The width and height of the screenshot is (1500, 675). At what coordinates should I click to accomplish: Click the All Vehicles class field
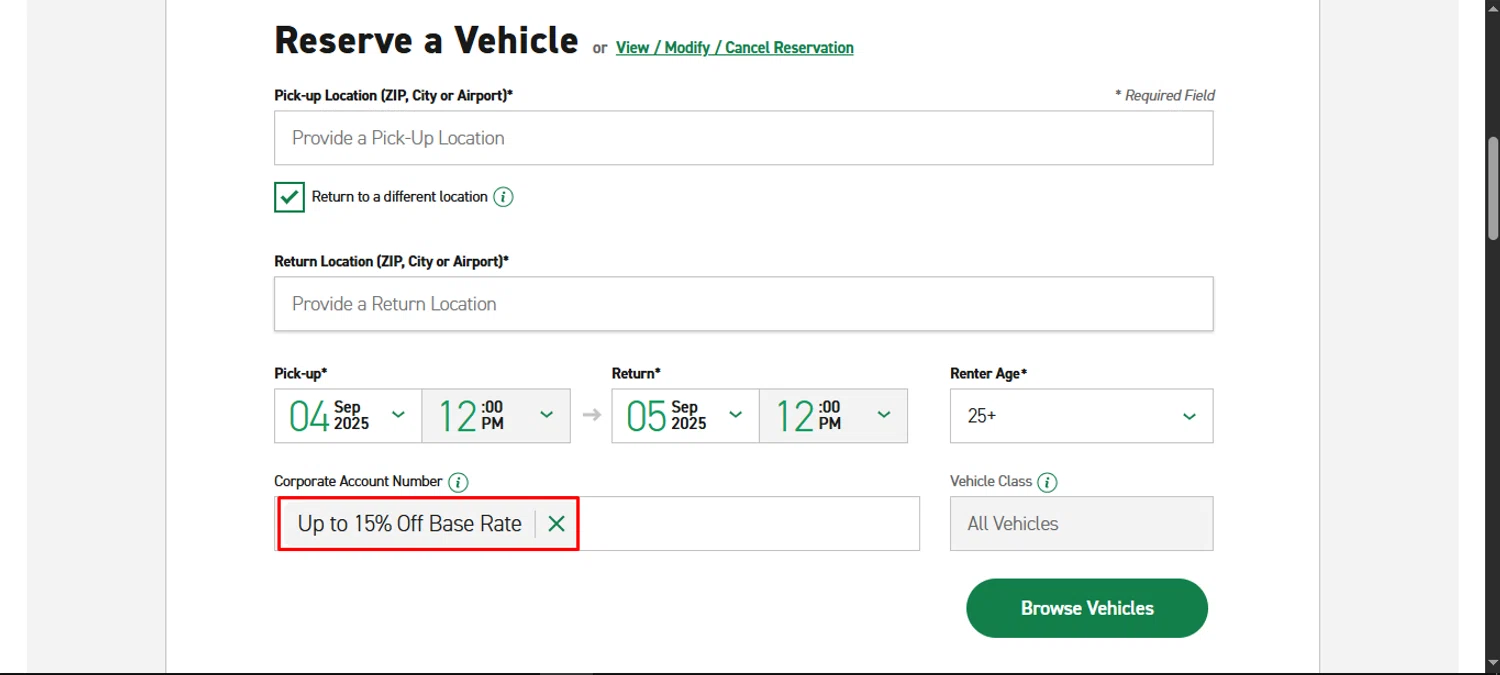tap(1081, 523)
